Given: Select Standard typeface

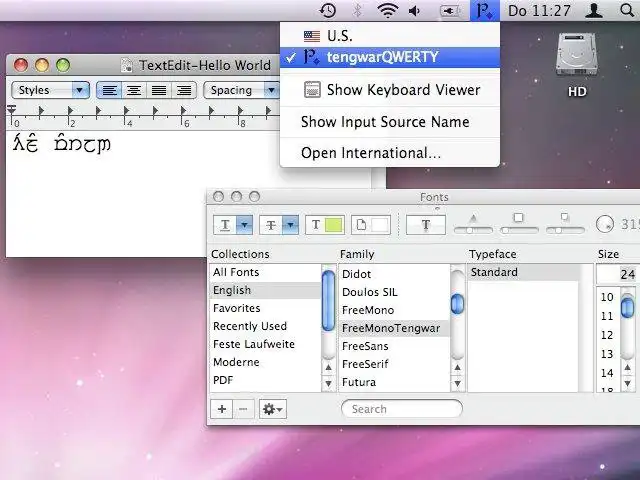Looking at the screenshot, I should point(524,272).
